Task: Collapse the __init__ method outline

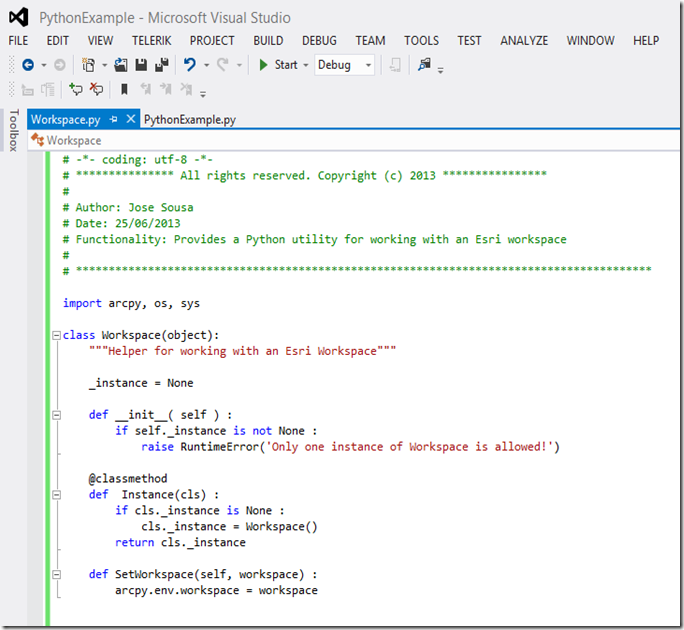Action: pos(56,415)
